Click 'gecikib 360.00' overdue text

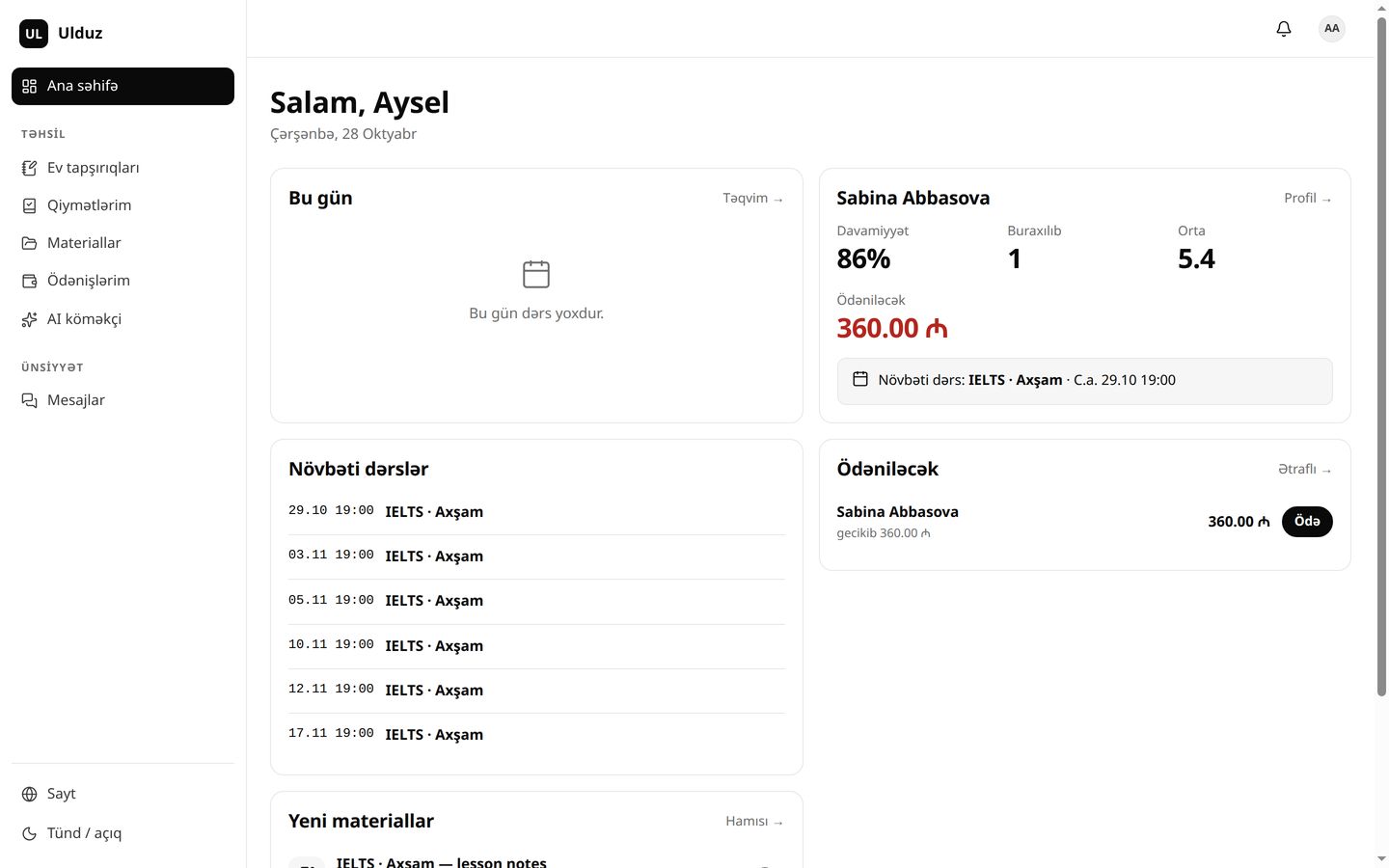click(884, 533)
